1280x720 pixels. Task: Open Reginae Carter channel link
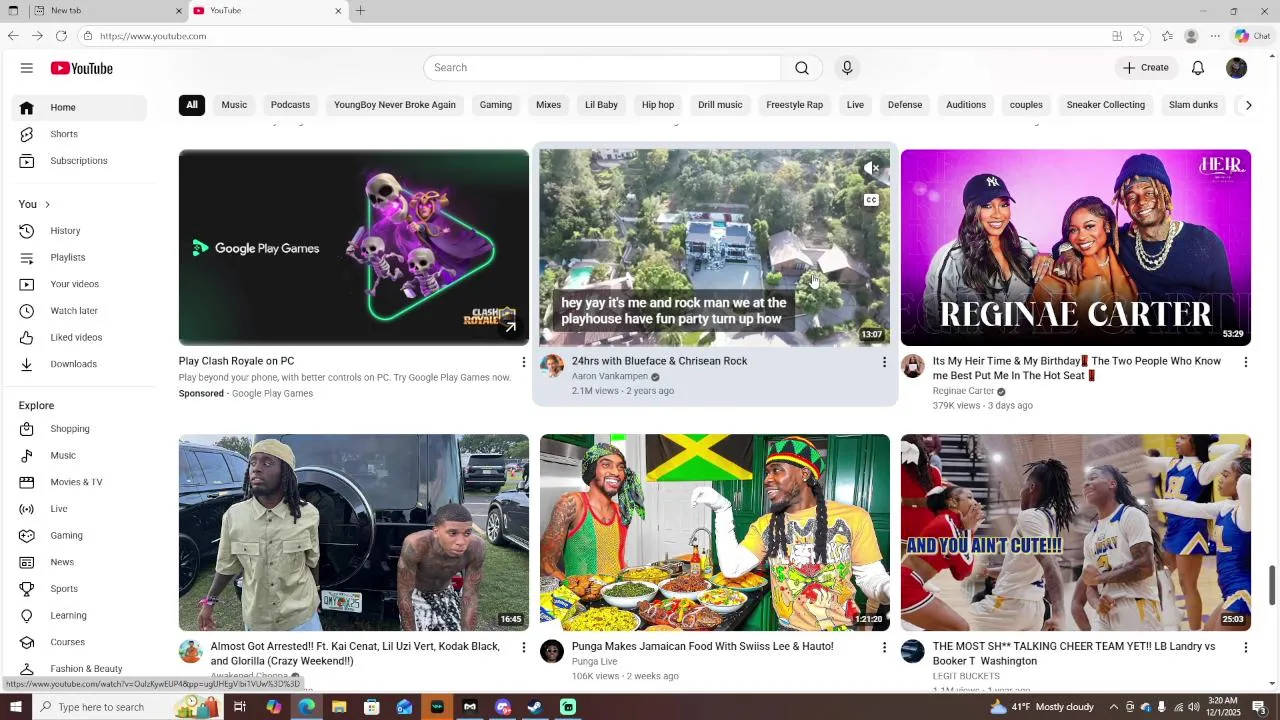pos(963,392)
